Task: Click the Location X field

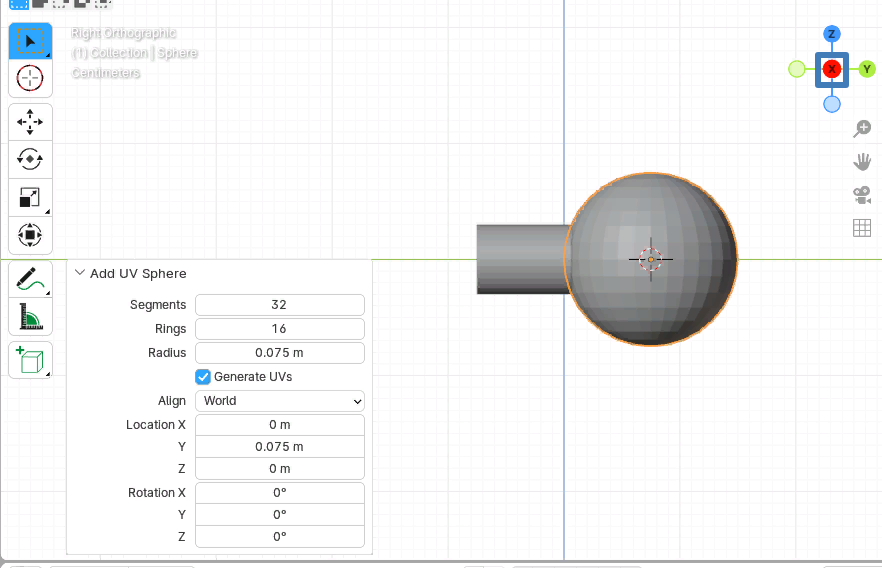Action: tap(280, 425)
